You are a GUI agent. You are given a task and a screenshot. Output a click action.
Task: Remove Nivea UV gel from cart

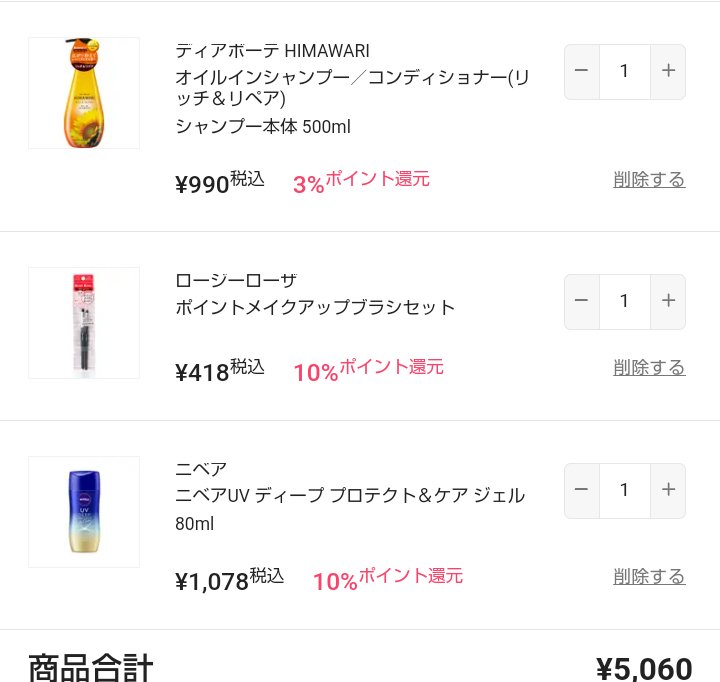click(x=649, y=577)
